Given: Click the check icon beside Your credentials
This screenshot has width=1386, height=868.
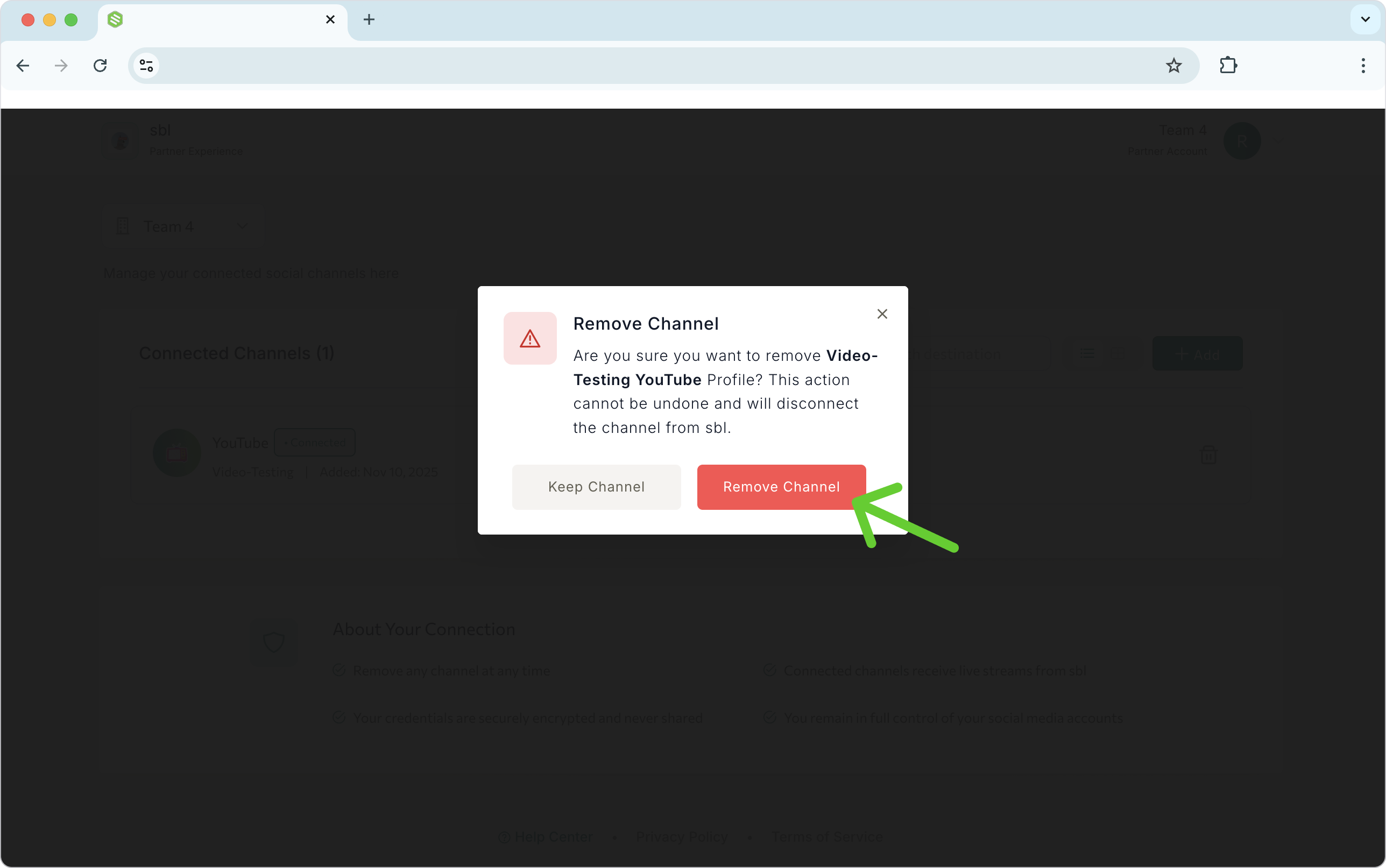Looking at the screenshot, I should [x=340, y=717].
